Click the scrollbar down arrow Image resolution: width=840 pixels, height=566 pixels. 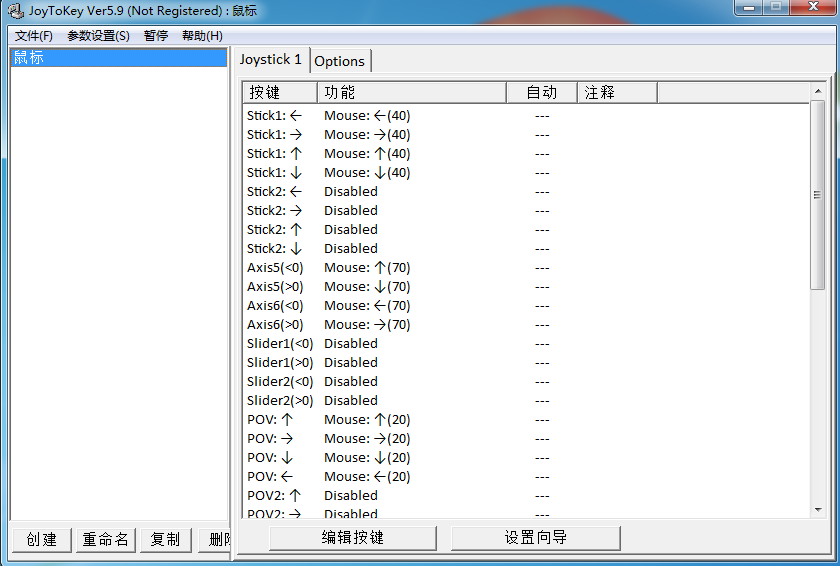[x=818, y=510]
